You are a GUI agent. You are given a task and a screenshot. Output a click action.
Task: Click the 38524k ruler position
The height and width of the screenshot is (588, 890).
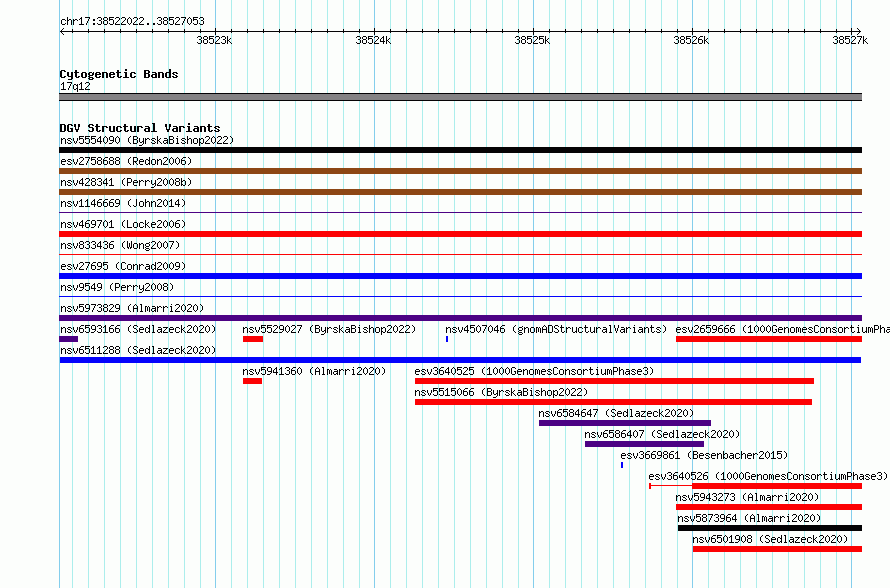(x=373, y=40)
